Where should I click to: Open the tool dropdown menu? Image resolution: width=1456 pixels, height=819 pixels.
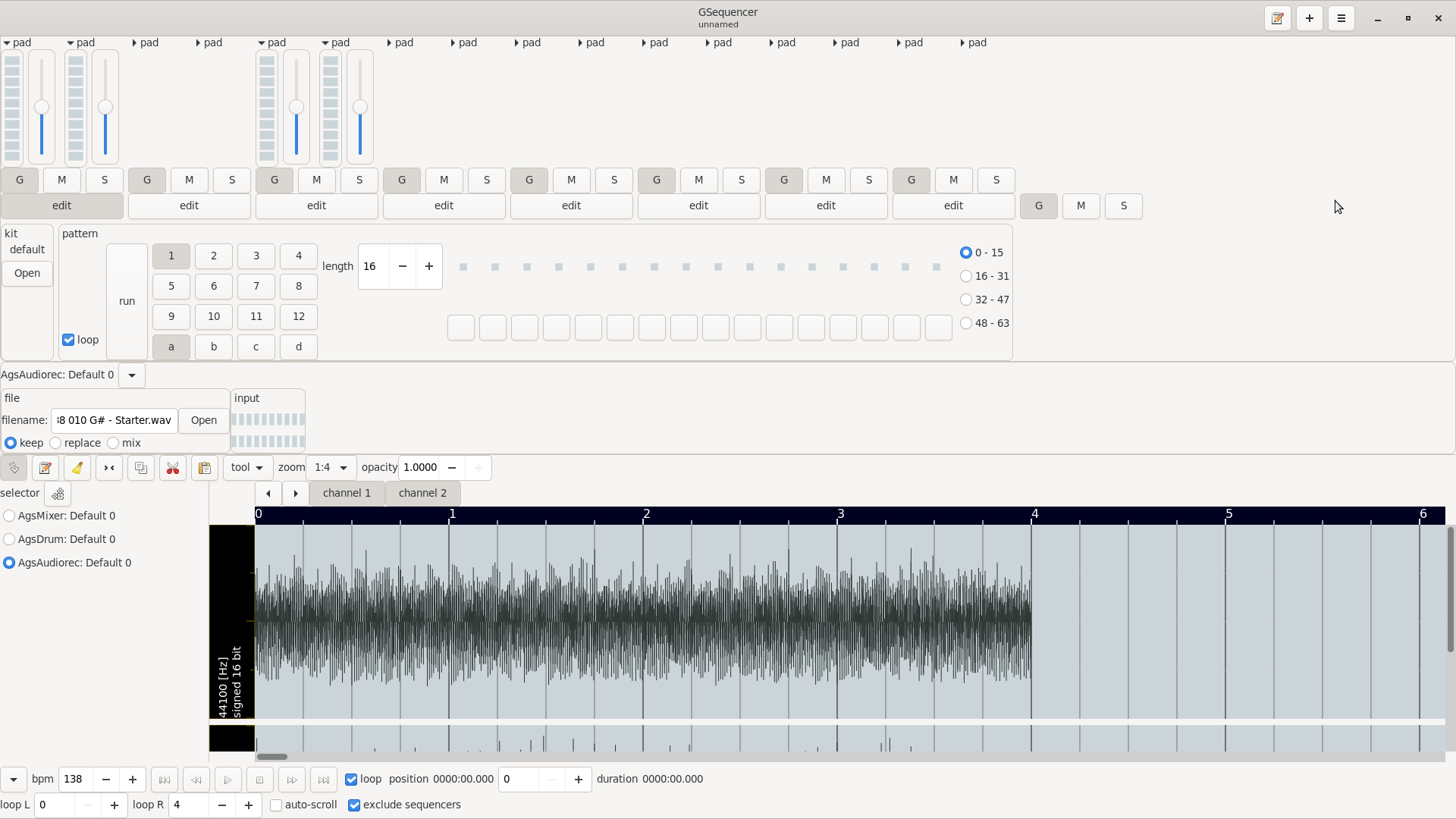(248, 468)
